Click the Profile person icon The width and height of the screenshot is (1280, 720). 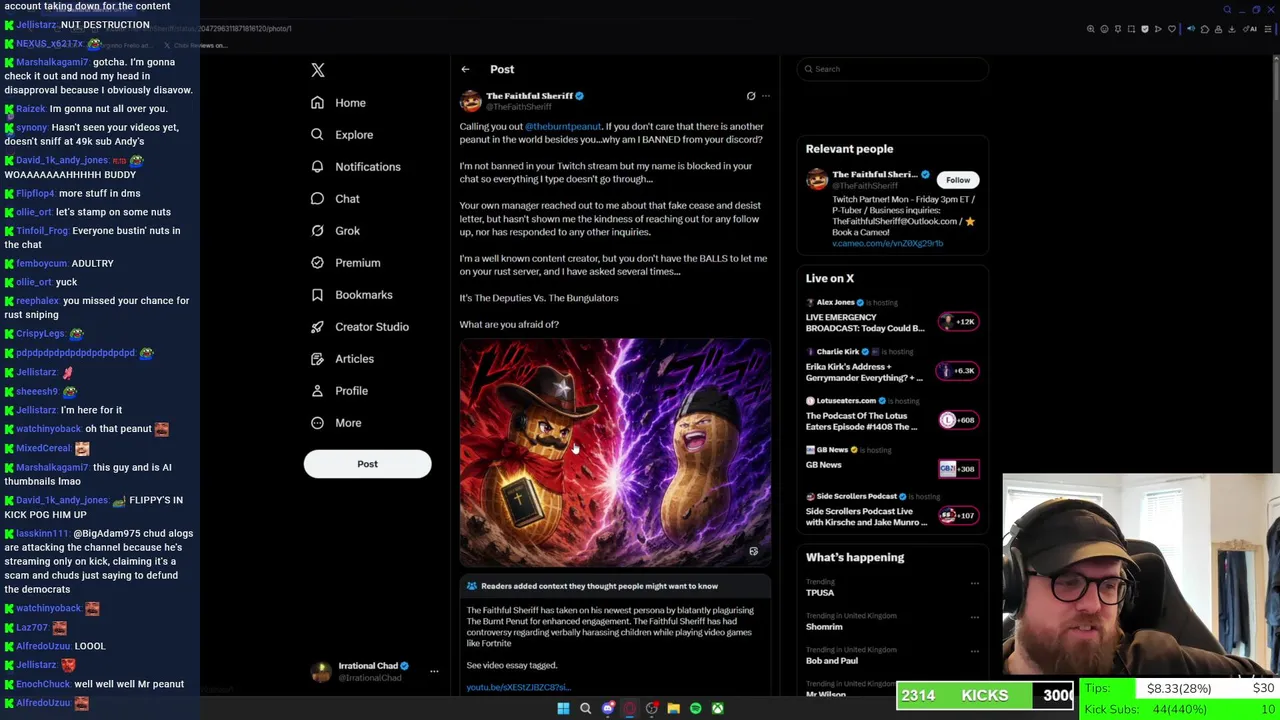[x=317, y=391]
